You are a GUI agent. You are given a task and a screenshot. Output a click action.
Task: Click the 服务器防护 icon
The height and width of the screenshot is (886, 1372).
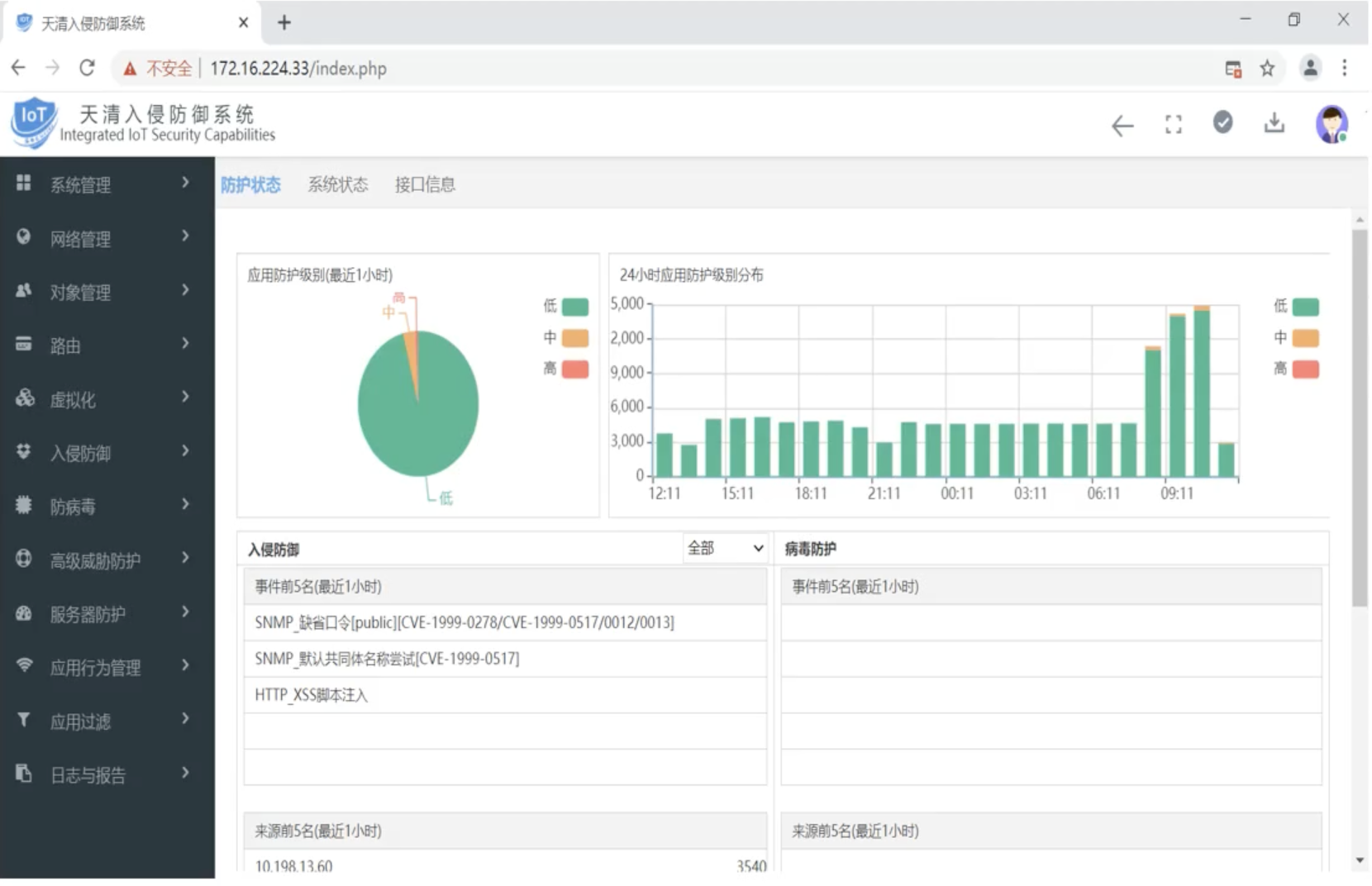[x=23, y=612]
